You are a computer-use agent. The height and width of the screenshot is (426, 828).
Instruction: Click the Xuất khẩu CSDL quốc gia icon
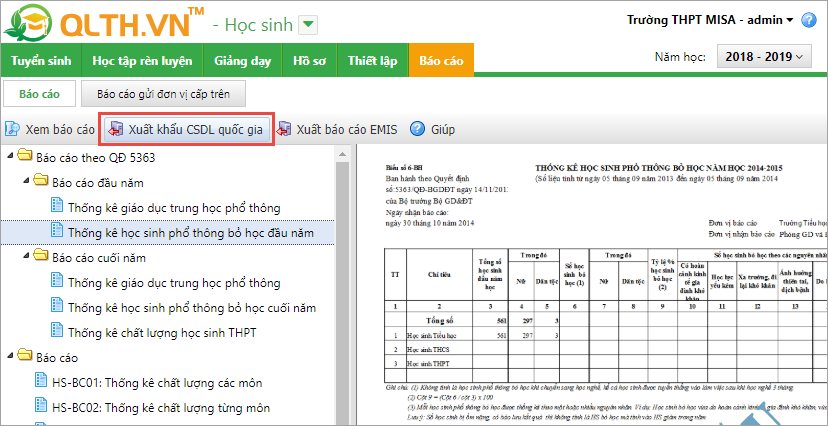point(115,129)
